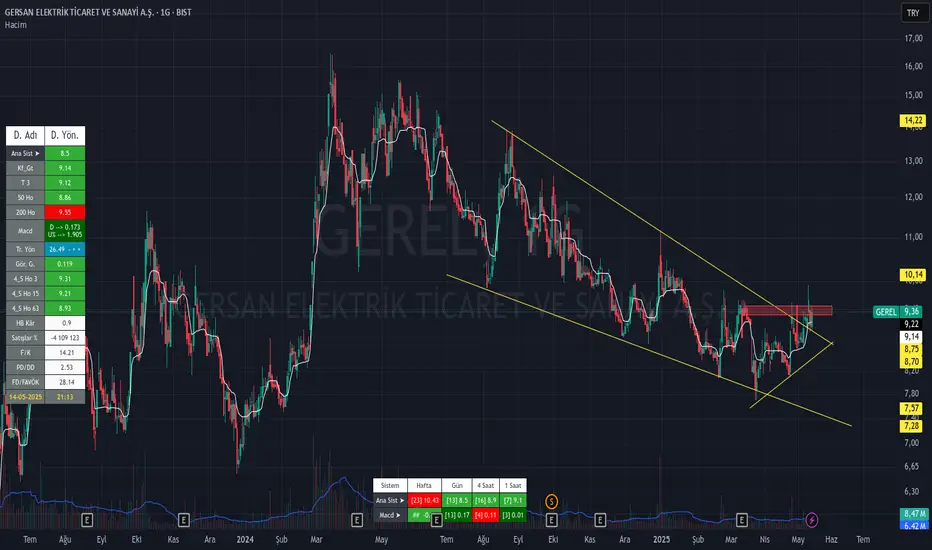Click the yellow 8,70 price label

[x=912, y=362]
